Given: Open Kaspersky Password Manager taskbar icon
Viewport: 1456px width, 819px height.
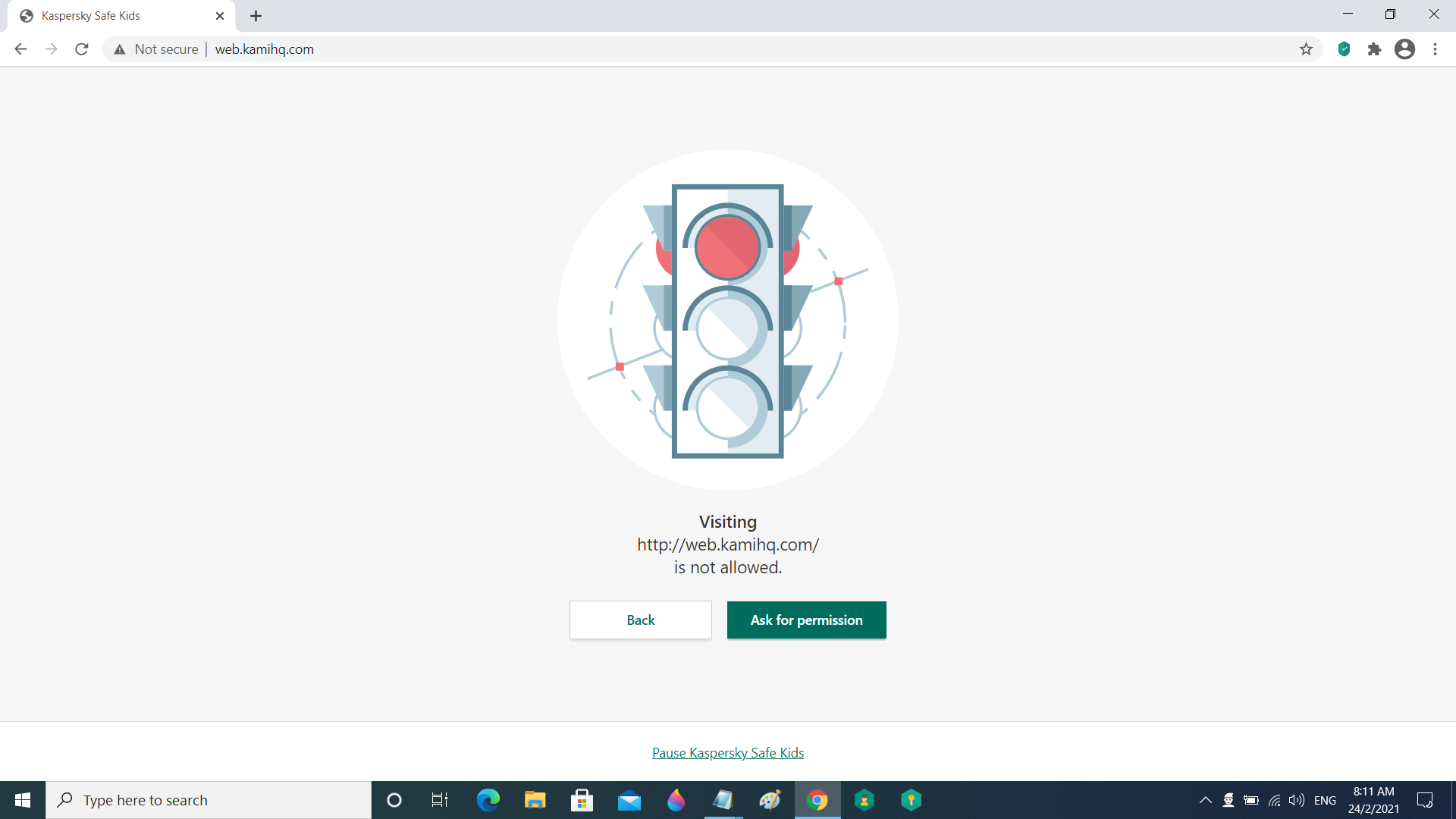Looking at the screenshot, I should tap(911, 800).
